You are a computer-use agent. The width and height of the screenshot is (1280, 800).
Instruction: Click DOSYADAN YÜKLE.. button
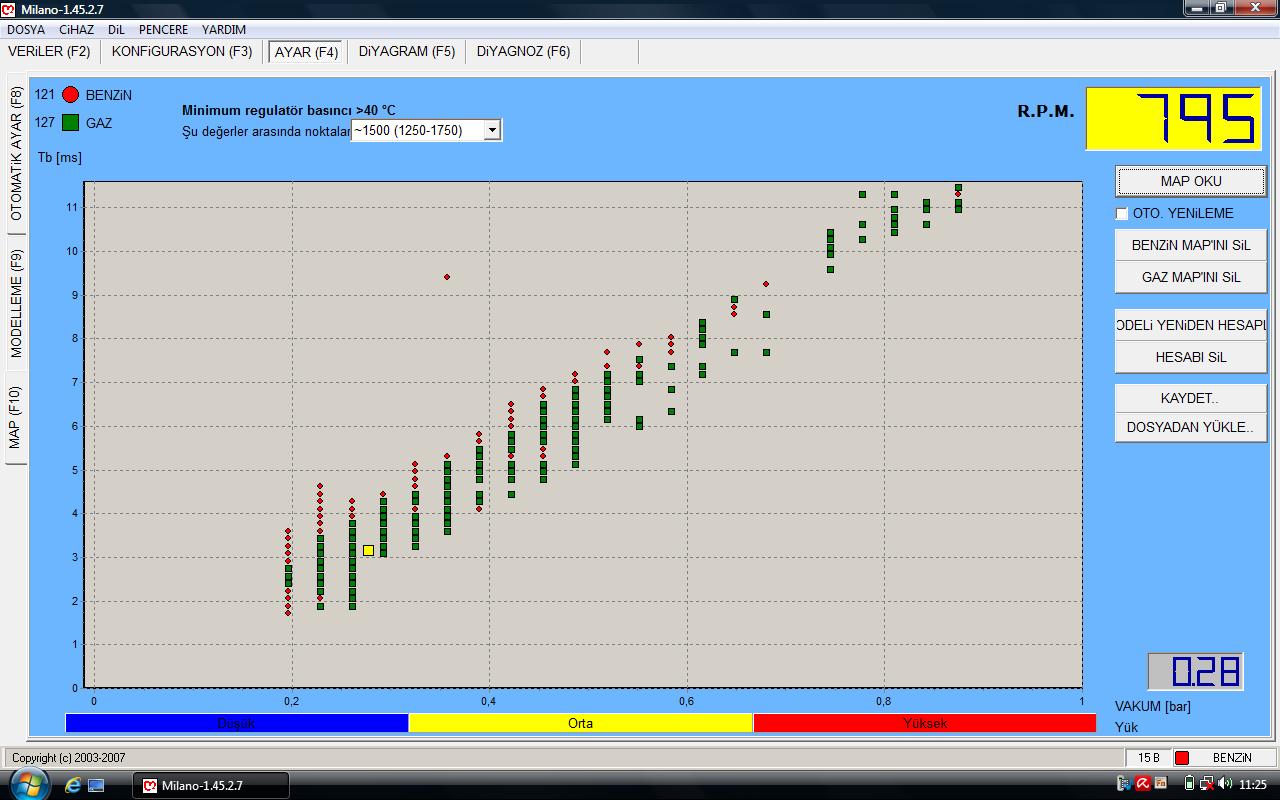1191,427
